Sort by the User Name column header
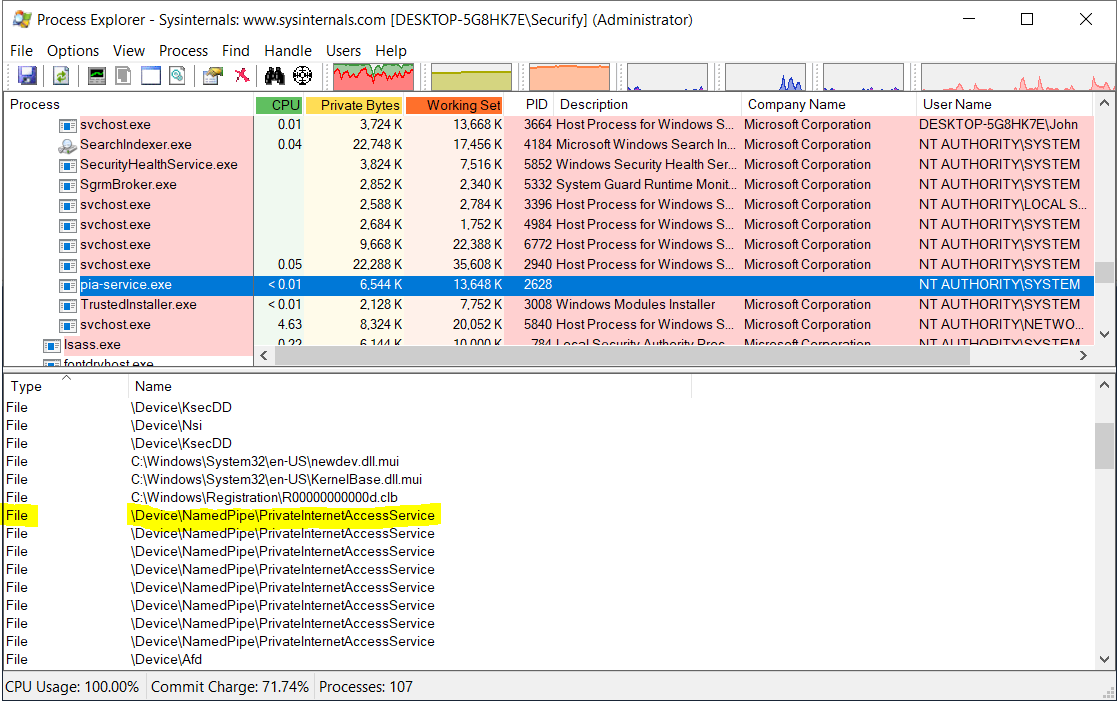 [1004, 105]
